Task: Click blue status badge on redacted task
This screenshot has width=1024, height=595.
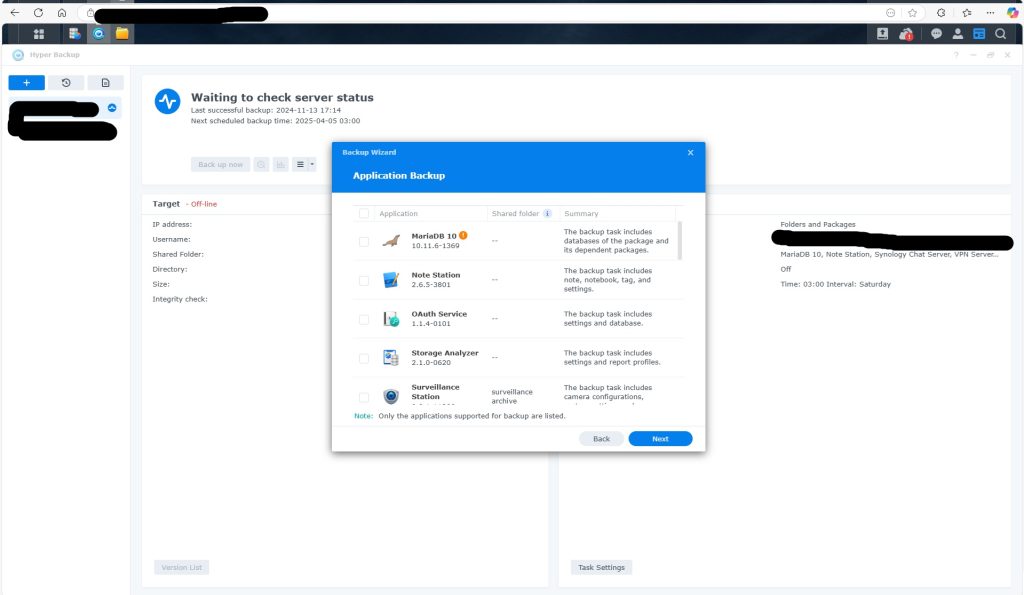Action: pyautogui.click(x=112, y=108)
